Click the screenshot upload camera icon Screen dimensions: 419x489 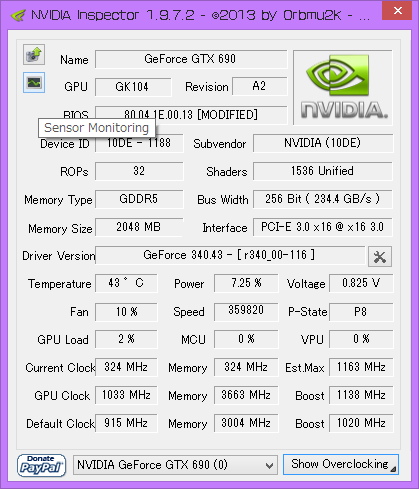34,55
